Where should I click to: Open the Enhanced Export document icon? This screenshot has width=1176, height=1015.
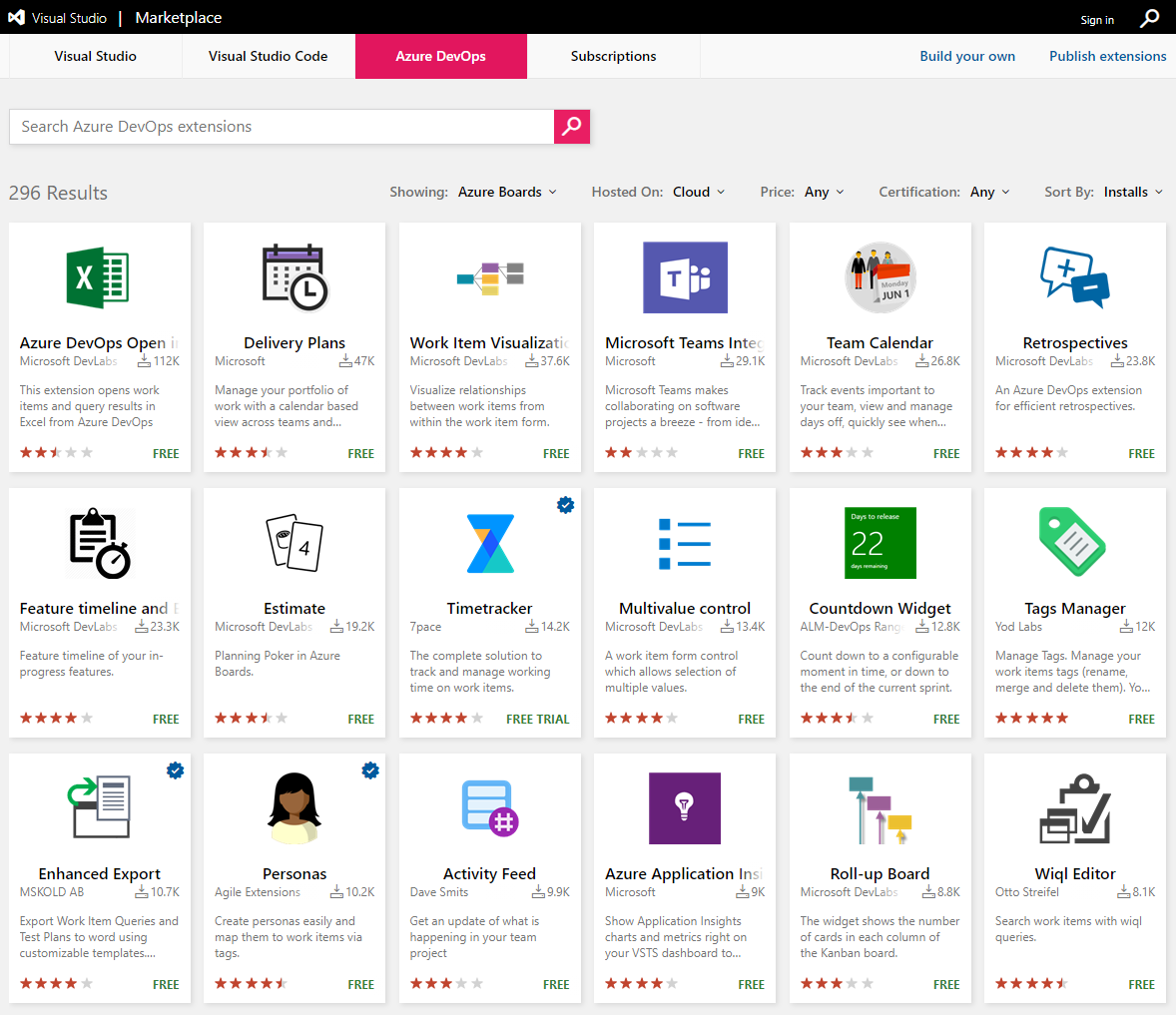click(98, 806)
